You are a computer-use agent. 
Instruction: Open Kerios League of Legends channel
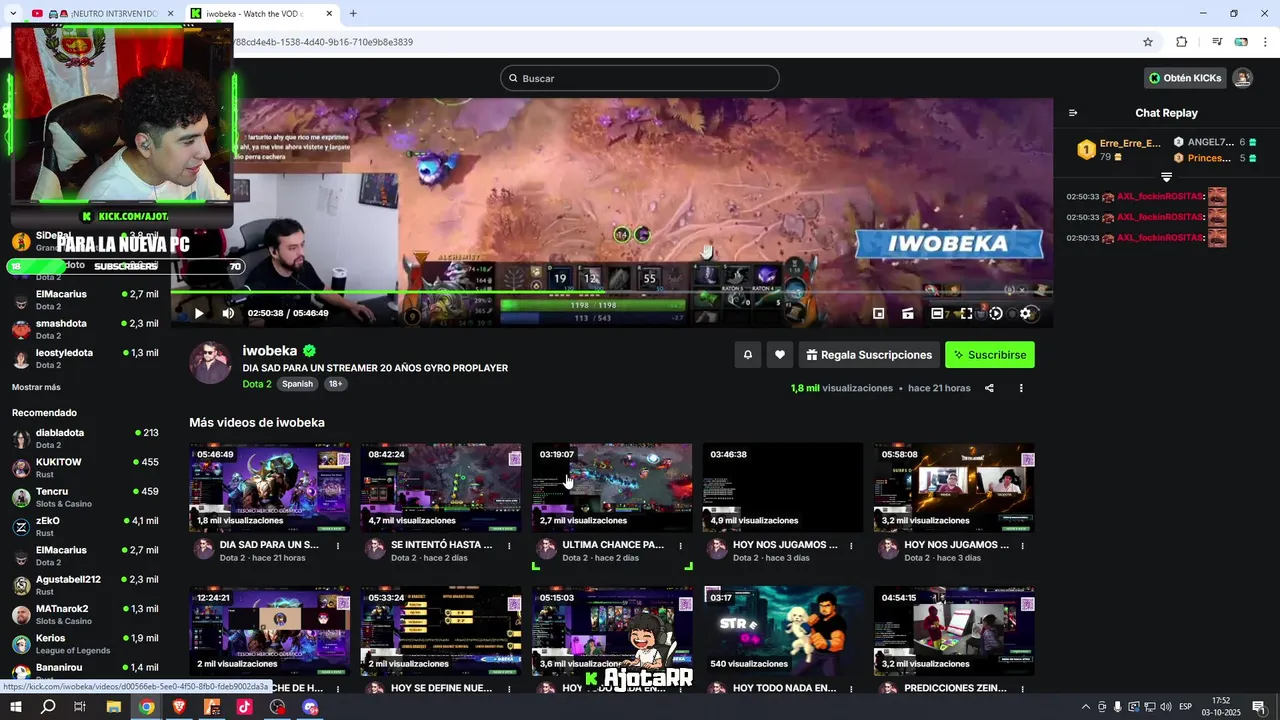85,643
